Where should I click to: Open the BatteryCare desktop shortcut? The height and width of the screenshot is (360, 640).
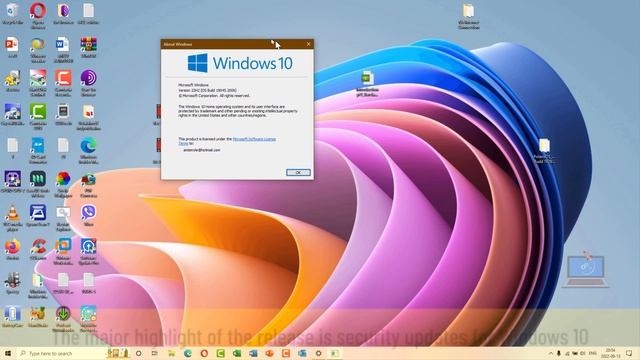[12, 316]
